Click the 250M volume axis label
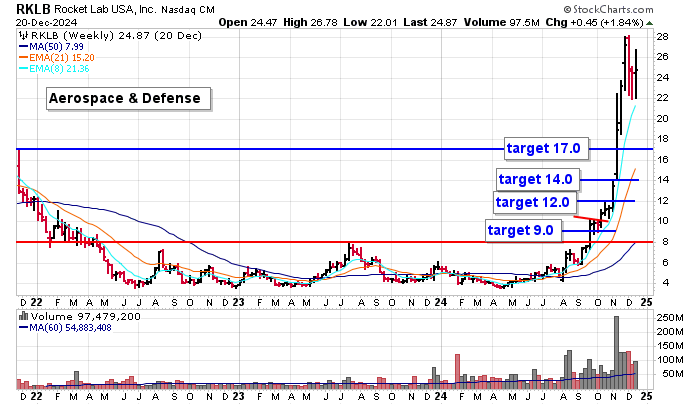The height and width of the screenshot is (405, 700). (x=670, y=317)
